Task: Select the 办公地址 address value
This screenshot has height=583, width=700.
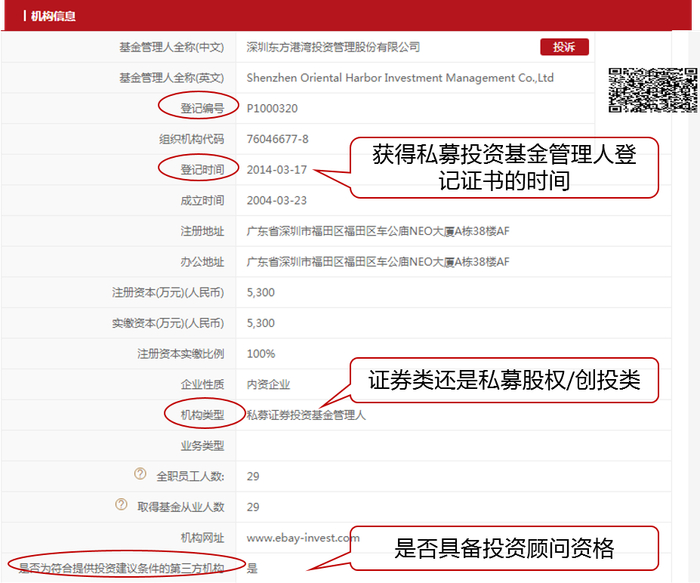Action: tap(378, 262)
